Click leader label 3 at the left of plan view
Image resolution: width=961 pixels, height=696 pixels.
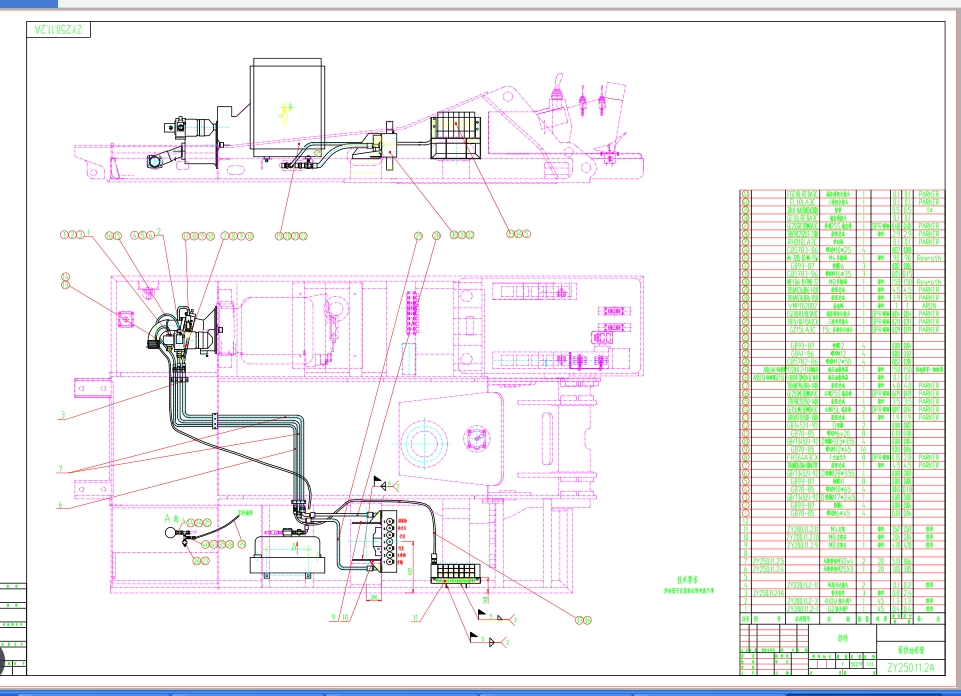pyautogui.click(x=63, y=415)
